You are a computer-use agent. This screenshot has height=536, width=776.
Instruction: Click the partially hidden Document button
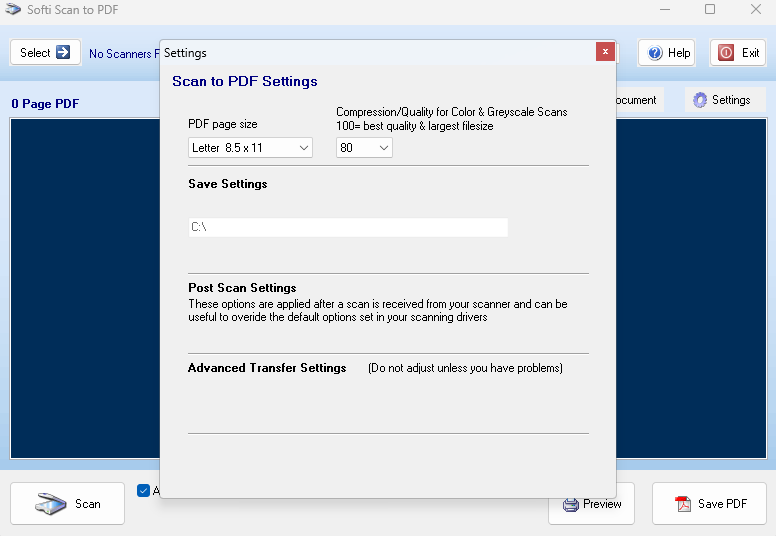coord(639,99)
